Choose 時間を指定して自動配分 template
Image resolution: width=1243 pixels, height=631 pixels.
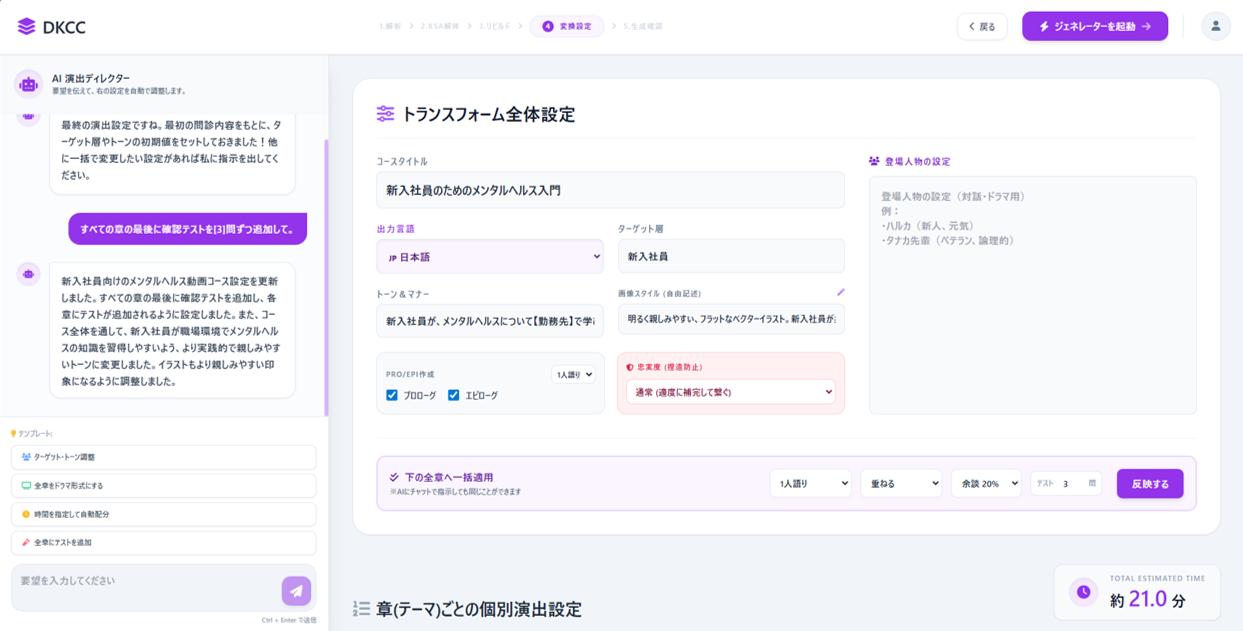164,514
